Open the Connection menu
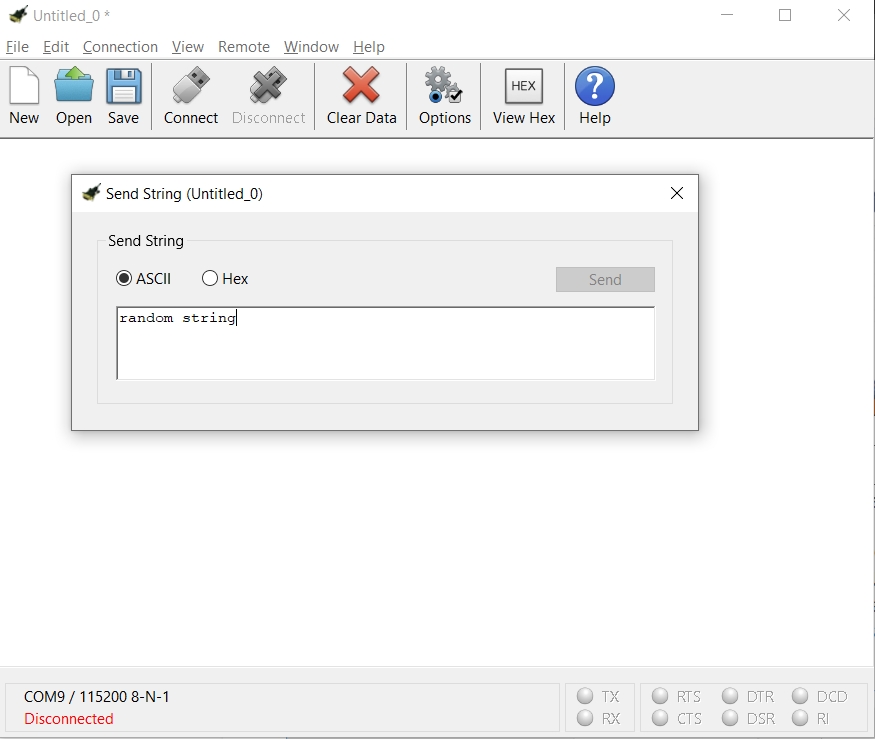The height and width of the screenshot is (739, 875). pos(120,47)
